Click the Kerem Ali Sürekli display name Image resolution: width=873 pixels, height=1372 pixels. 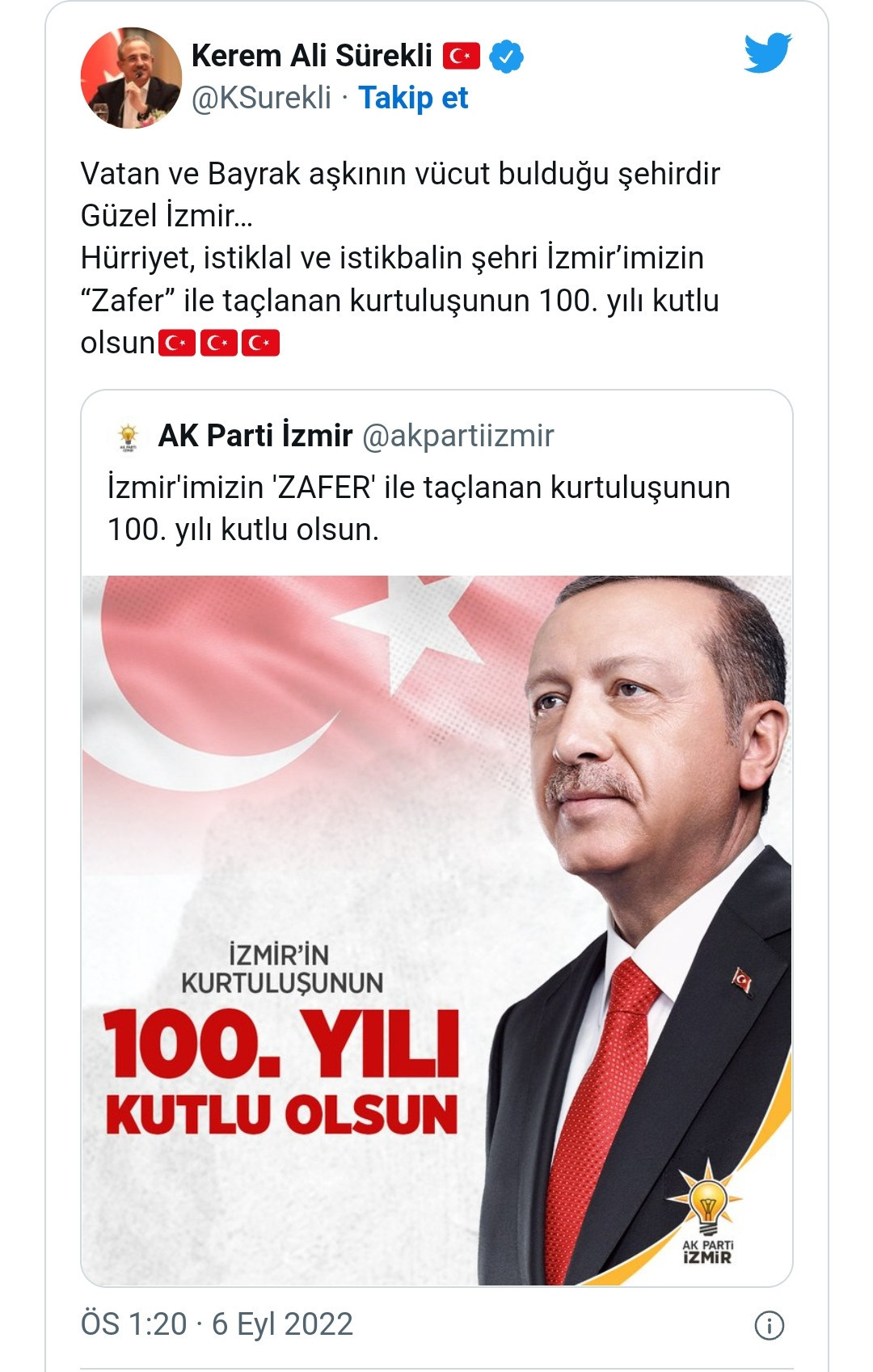312,56
